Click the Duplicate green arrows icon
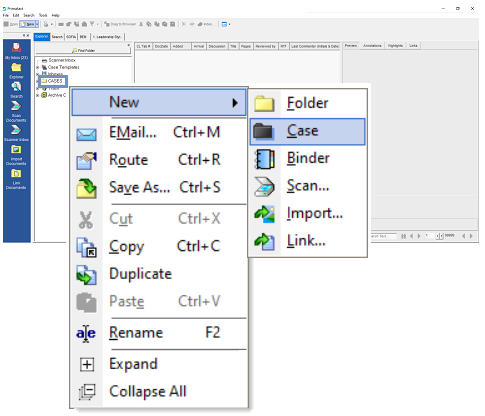Screen dimensions: 485x416 coord(86,275)
